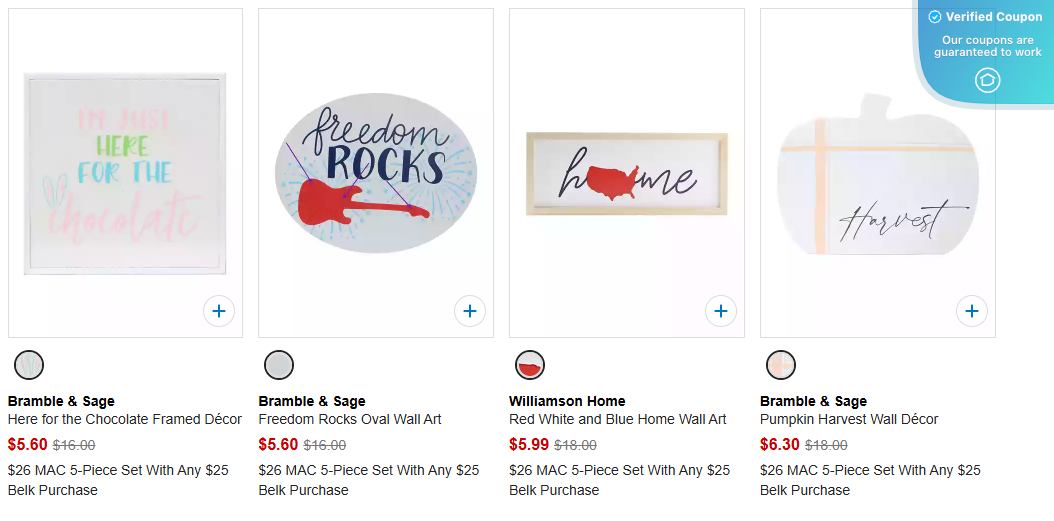This screenshot has width=1054, height=521.
Task: Click plus icon on Chocolate Framed Décor
Action: click(219, 311)
